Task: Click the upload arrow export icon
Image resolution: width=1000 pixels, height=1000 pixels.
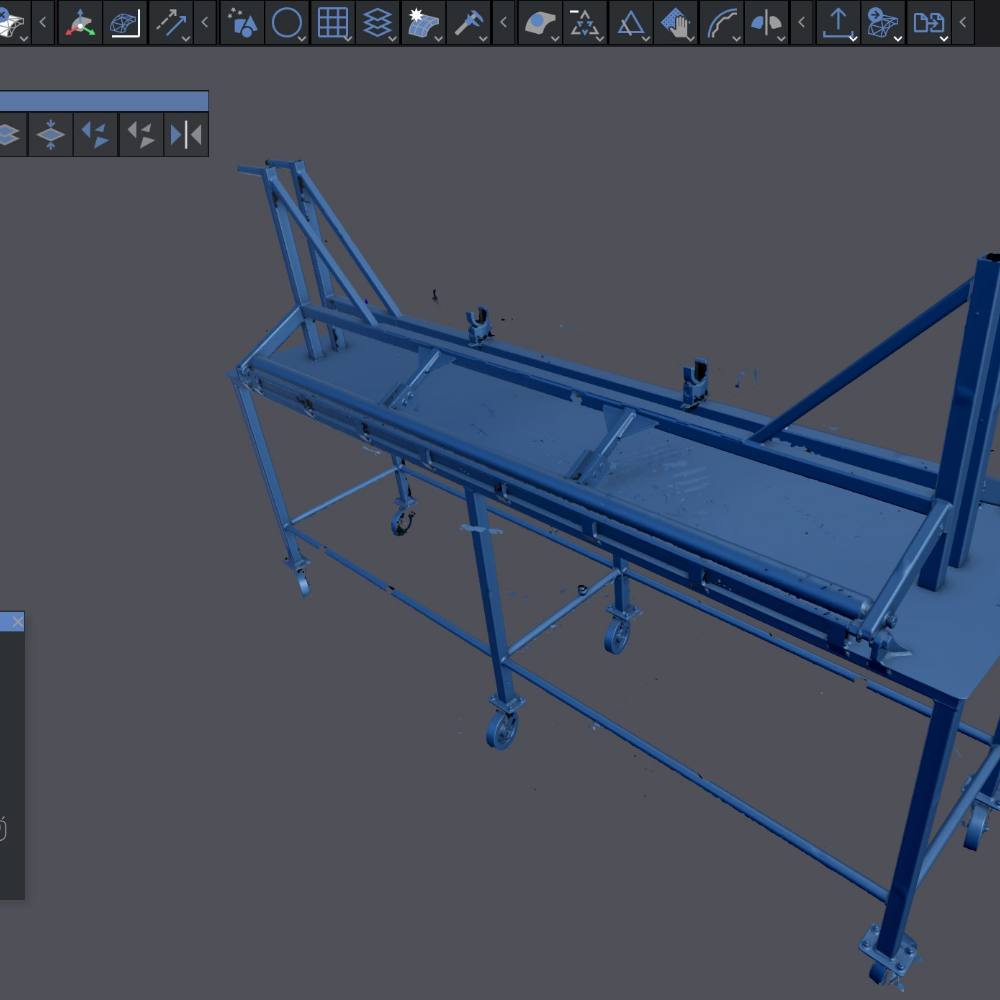Action: click(x=838, y=23)
